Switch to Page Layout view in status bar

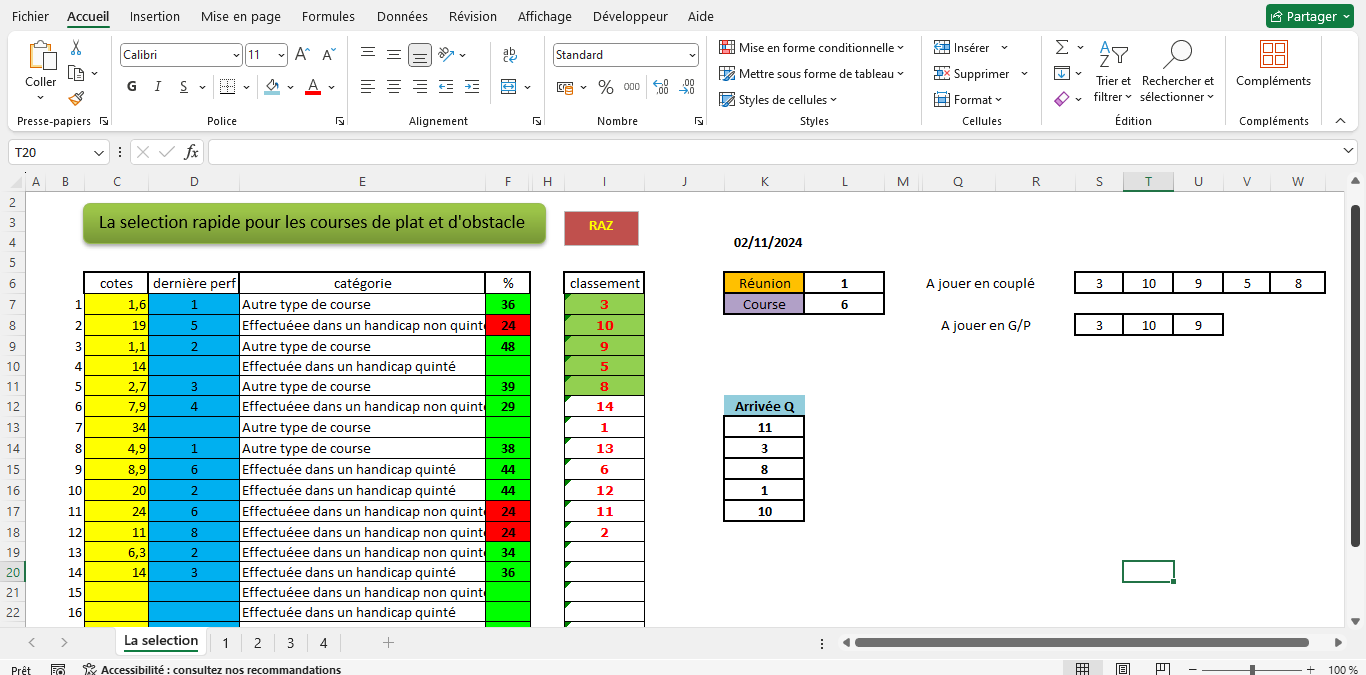tap(1123, 669)
